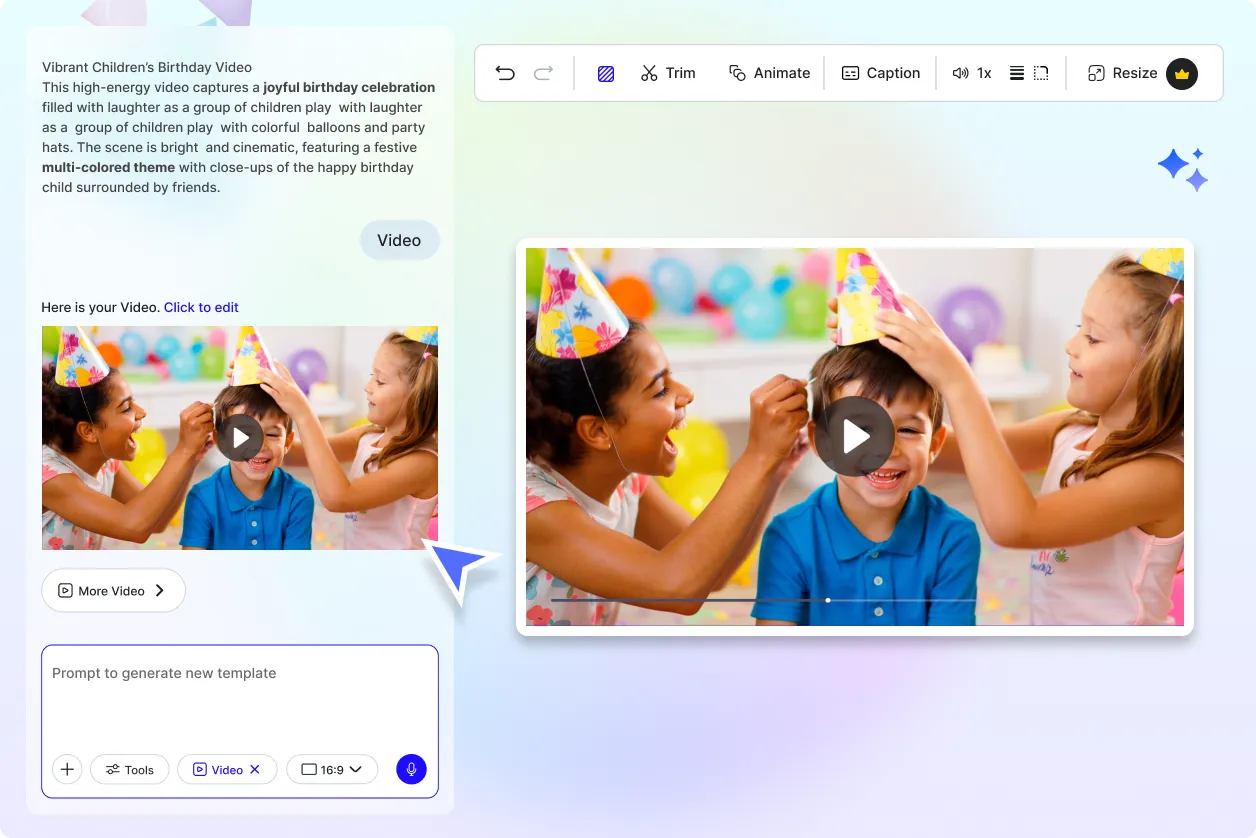Screen dimensions: 1256x838
Task: Click the Undo icon in the toolbar
Action: 505,73
